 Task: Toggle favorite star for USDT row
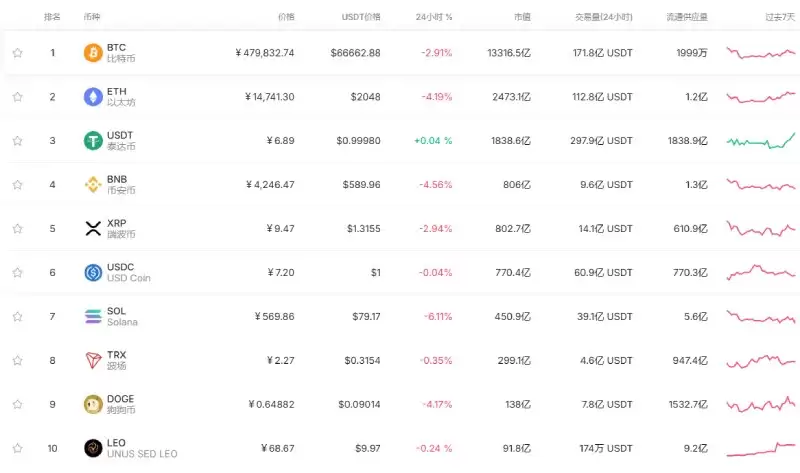tap(17, 140)
